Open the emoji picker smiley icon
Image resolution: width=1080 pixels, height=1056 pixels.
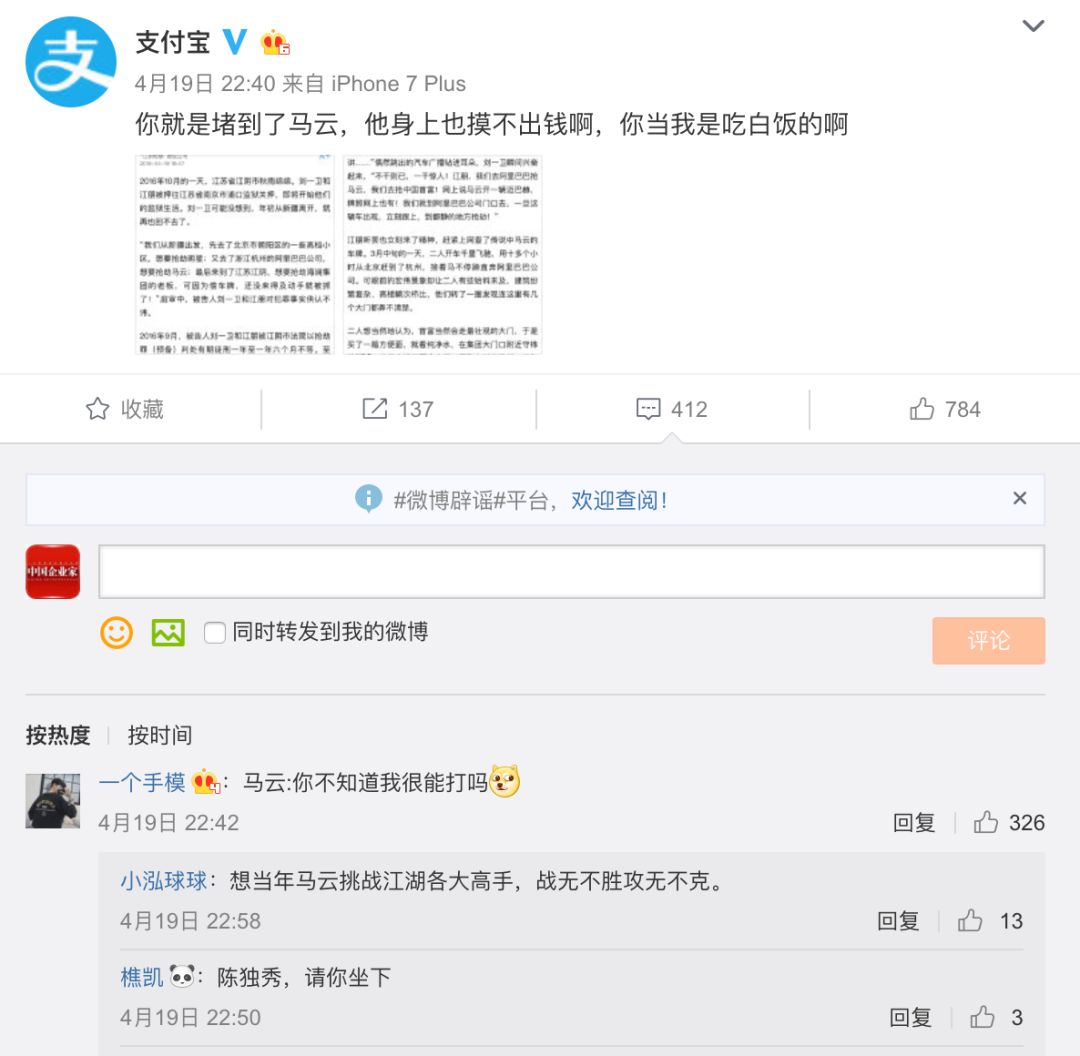pyautogui.click(x=116, y=632)
